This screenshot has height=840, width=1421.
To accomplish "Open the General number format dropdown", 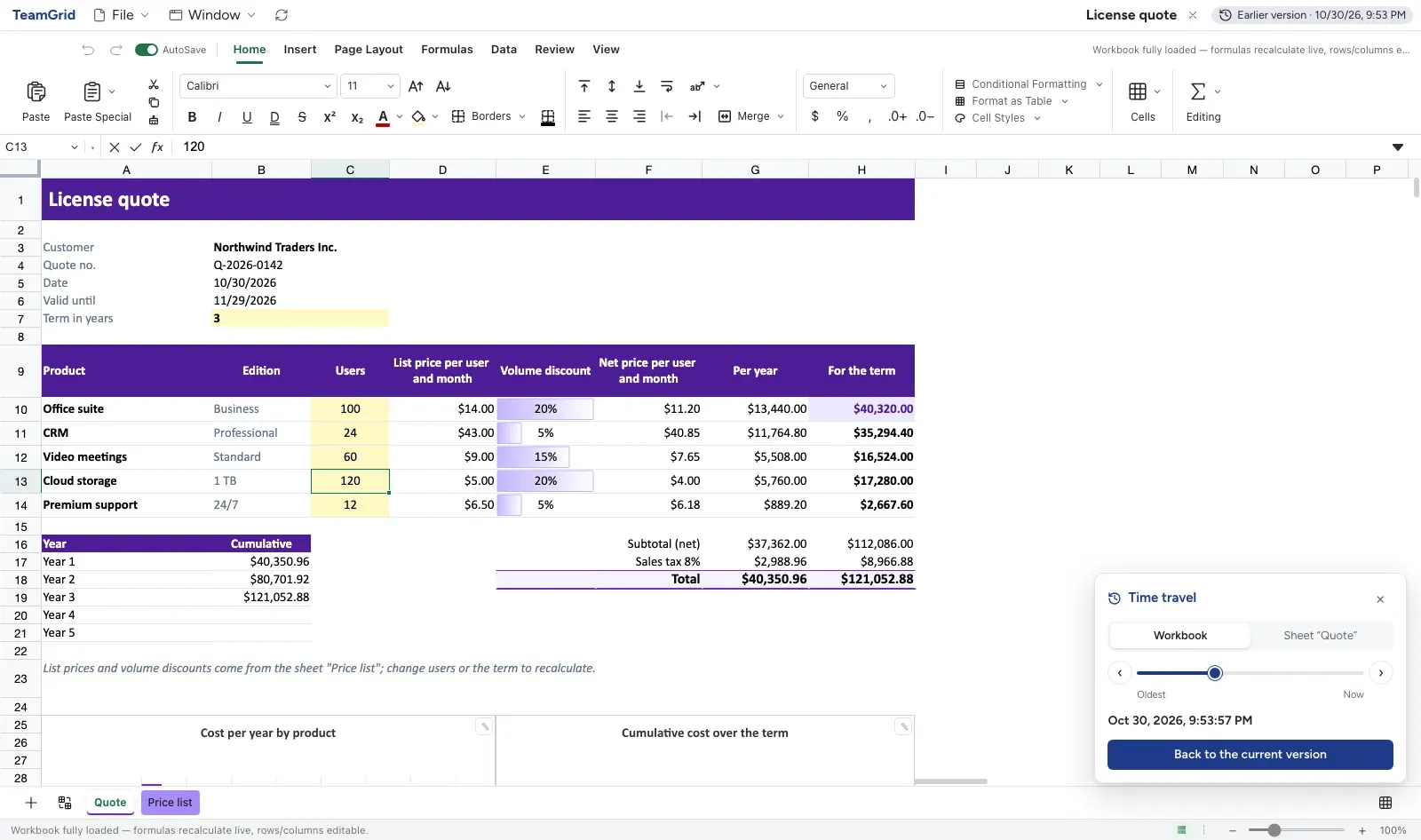I will (848, 86).
